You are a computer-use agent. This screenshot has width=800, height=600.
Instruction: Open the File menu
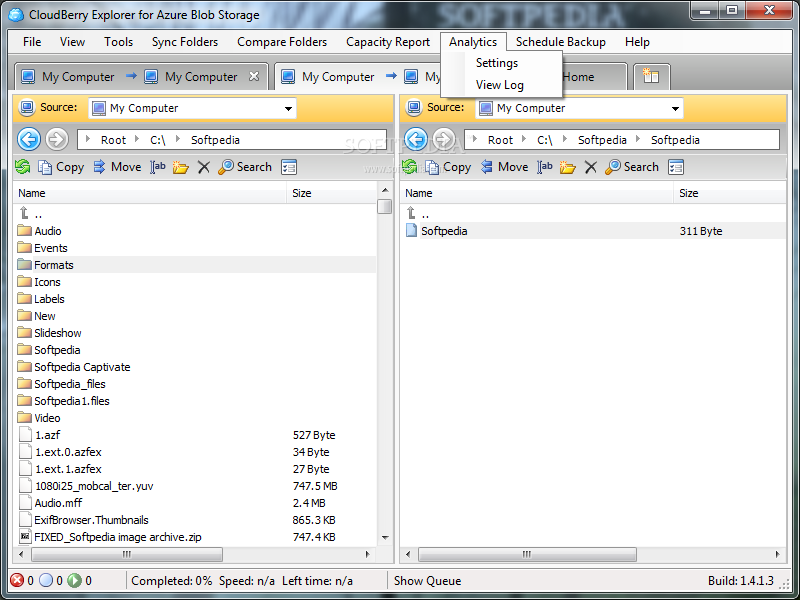(32, 42)
